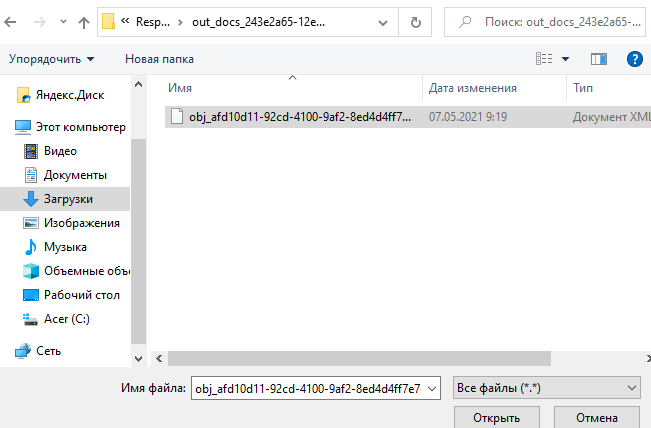
Task: Click Новая папка in toolbar
Action: point(158,59)
